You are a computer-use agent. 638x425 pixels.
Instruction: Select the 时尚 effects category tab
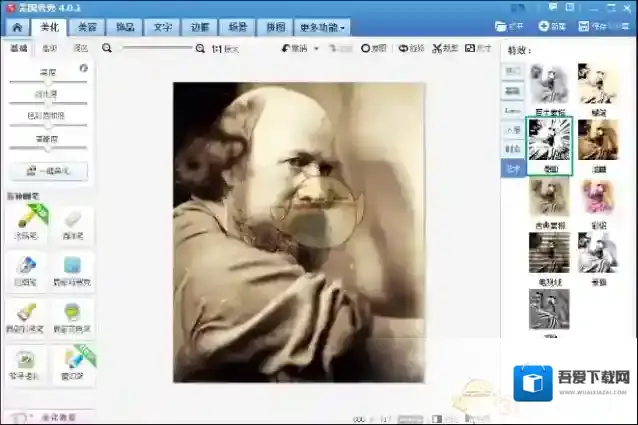pos(512,149)
